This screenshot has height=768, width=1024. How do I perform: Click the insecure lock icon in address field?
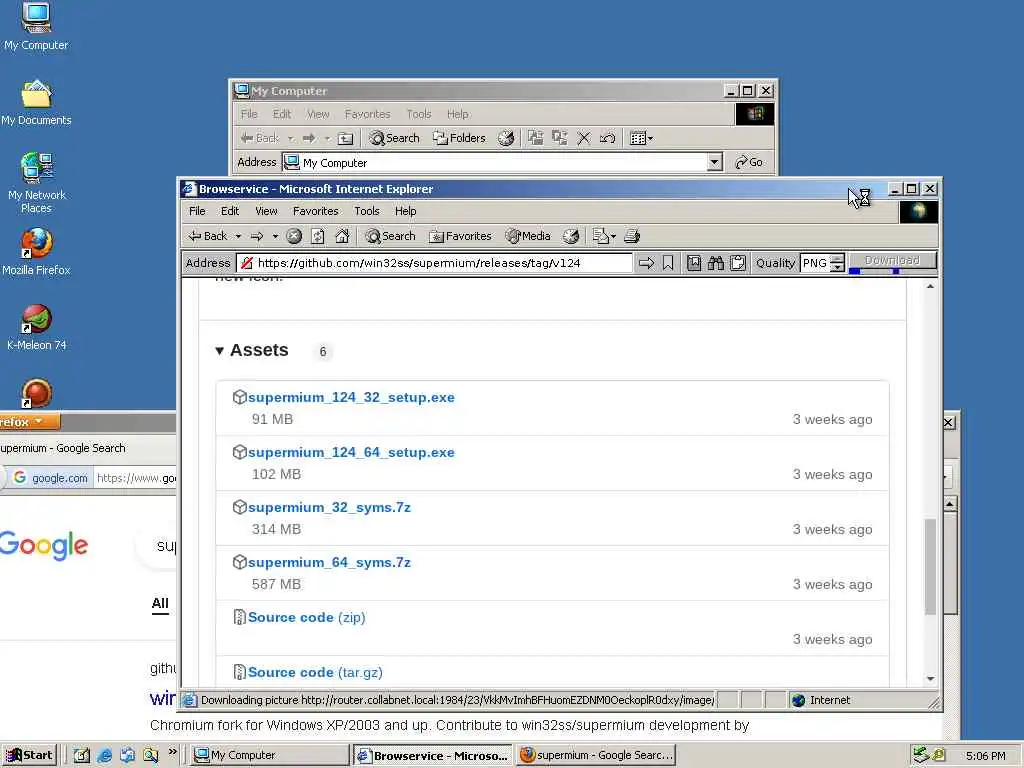click(x=246, y=263)
